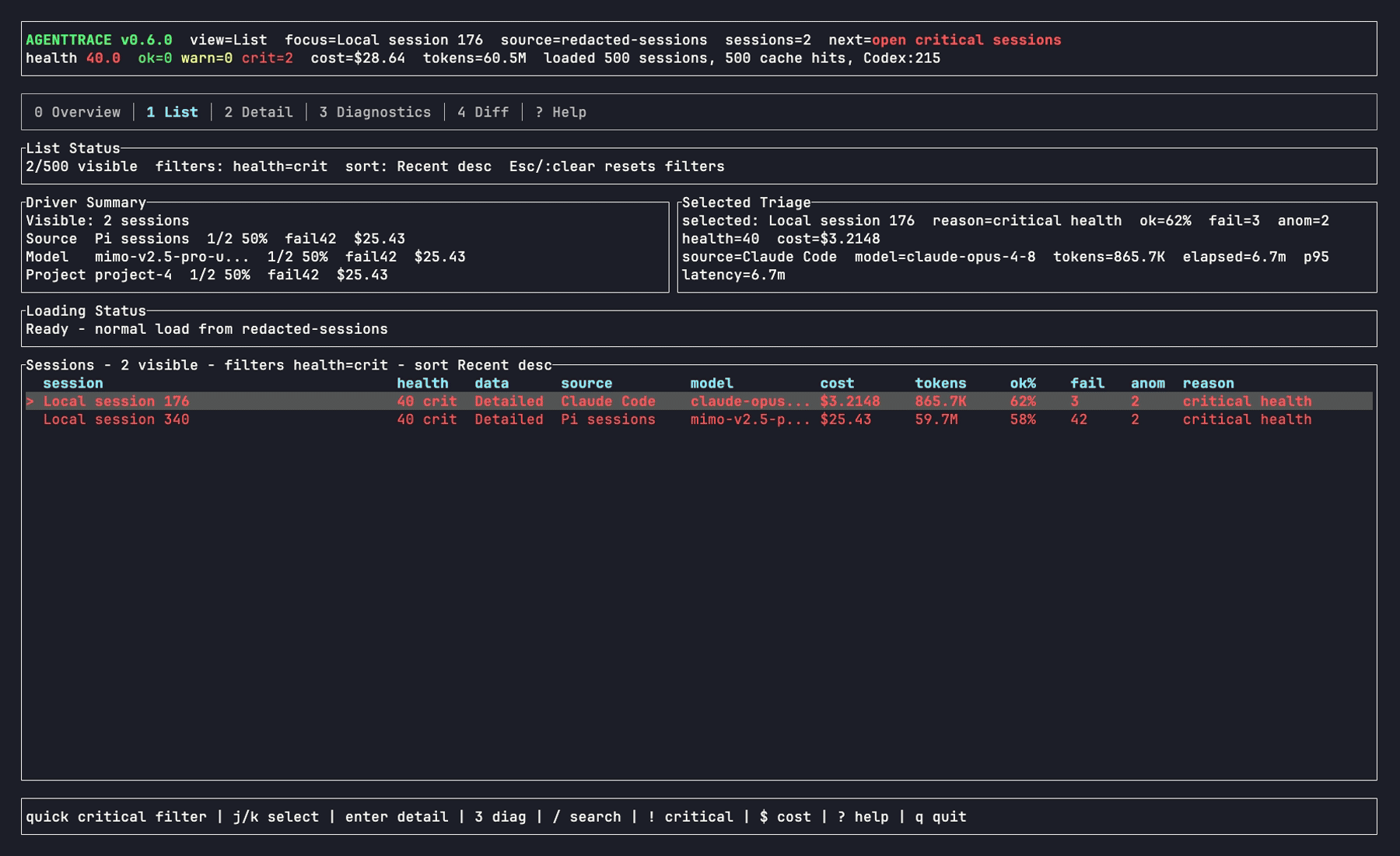1400x856 pixels.
Task: Open the 2 Detail tab
Action: (258, 112)
